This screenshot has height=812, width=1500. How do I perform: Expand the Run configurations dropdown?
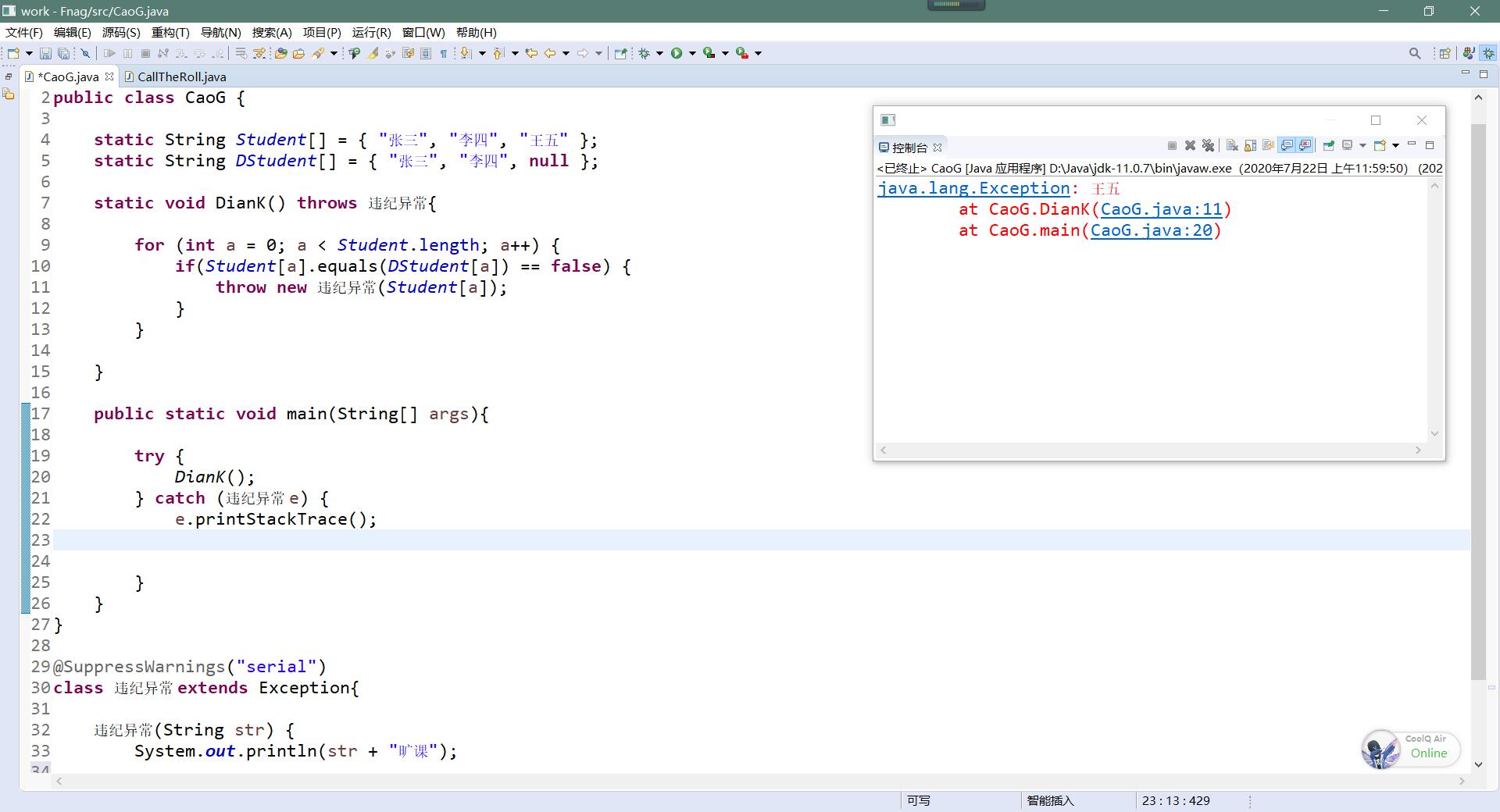[692, 53]
